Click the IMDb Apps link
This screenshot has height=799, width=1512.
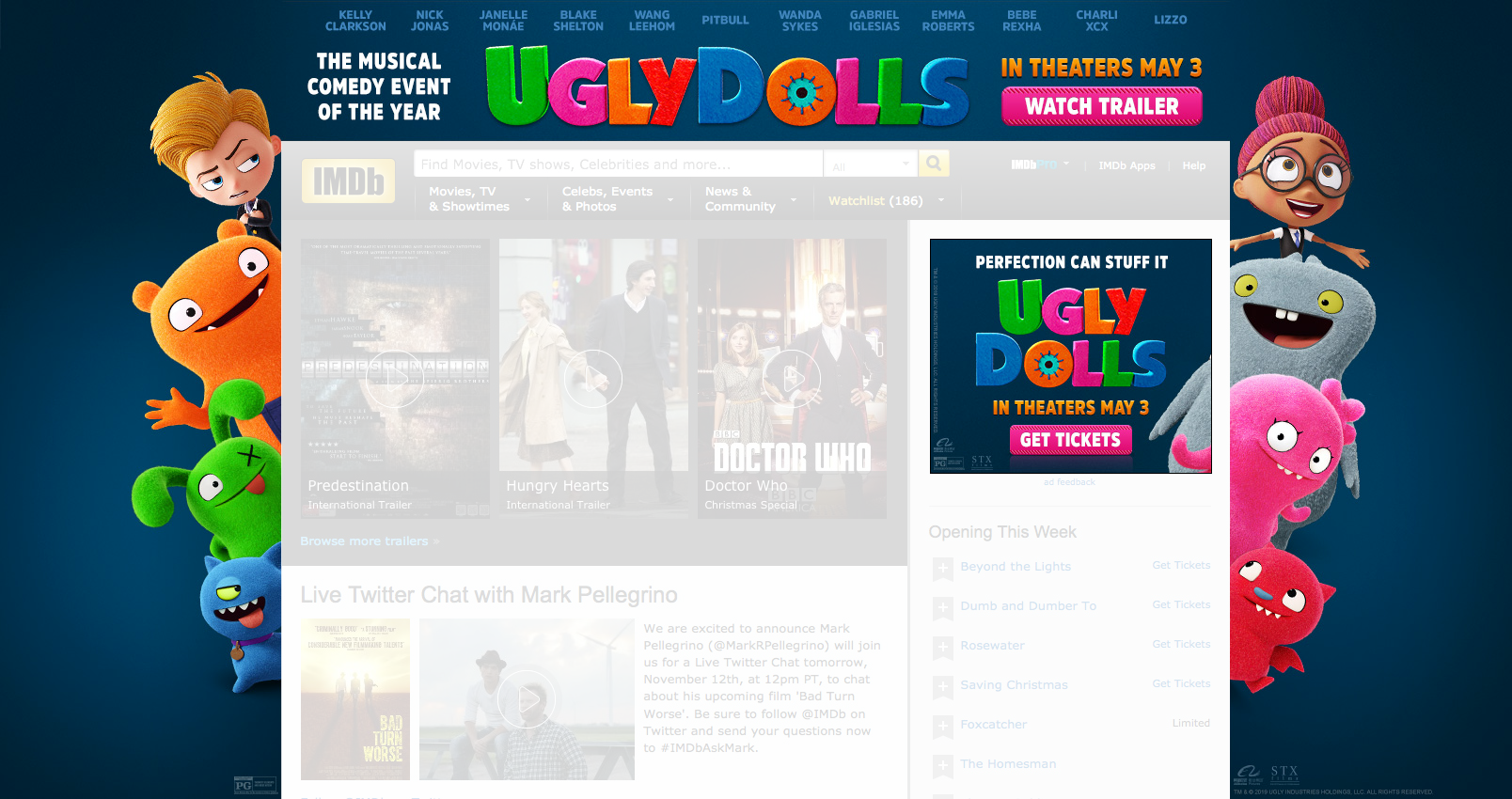(x=1126, y=165)
